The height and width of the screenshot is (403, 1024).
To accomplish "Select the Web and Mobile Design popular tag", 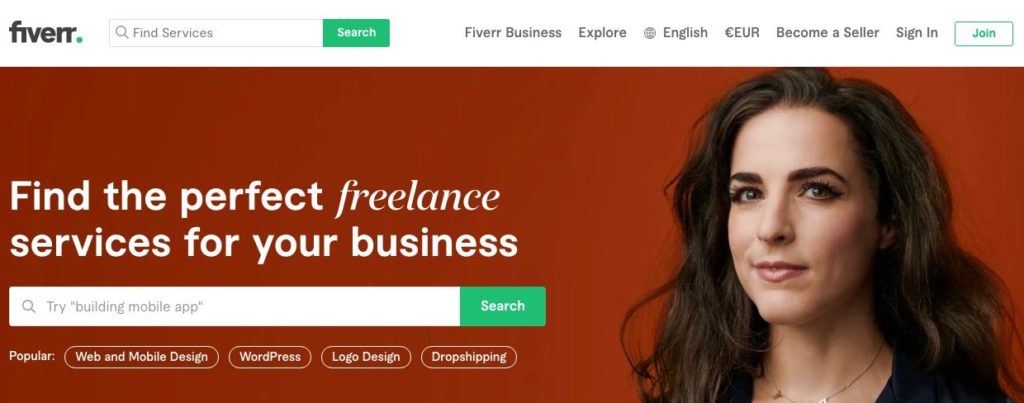I will click(x=141, y=357).
